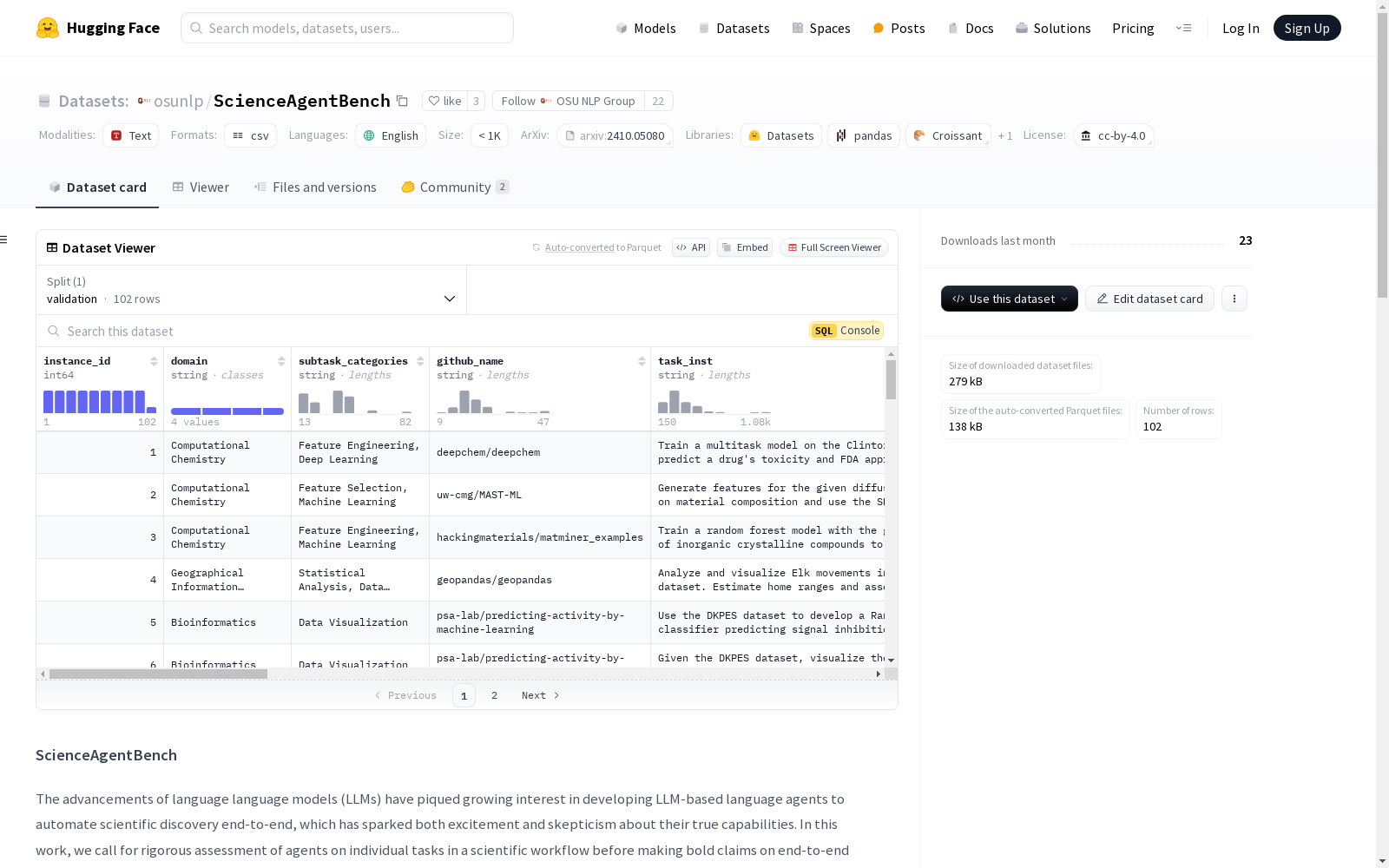
Task: Click the deepchem/deepchem cell
Action: click(x=540, y=452)
